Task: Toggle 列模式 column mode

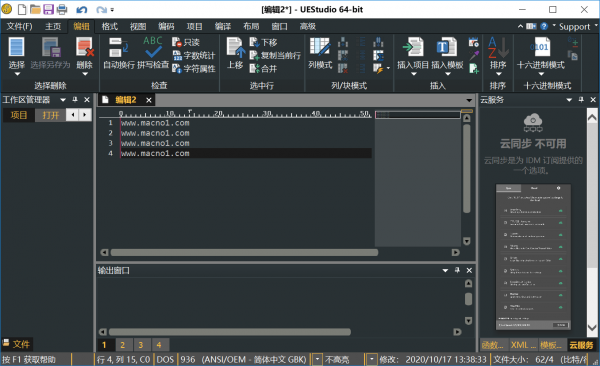Action: [x=320, y=53]
